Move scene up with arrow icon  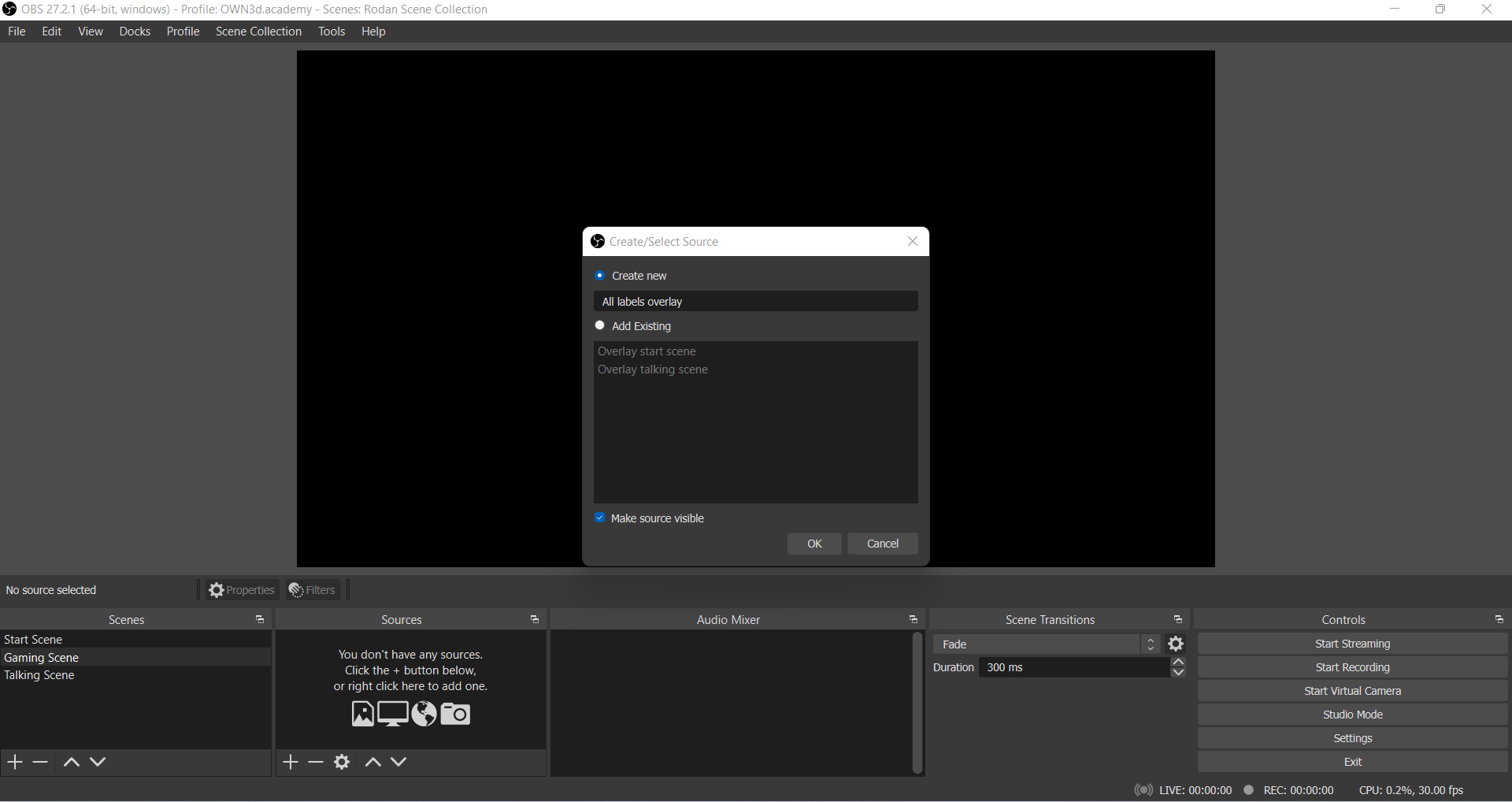point(71,762)
